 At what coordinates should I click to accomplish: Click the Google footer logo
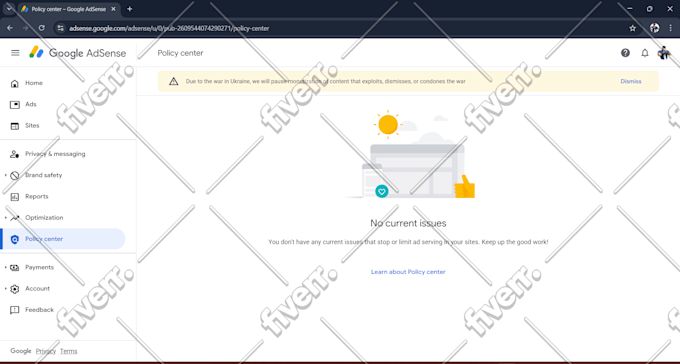coord(21,351)
